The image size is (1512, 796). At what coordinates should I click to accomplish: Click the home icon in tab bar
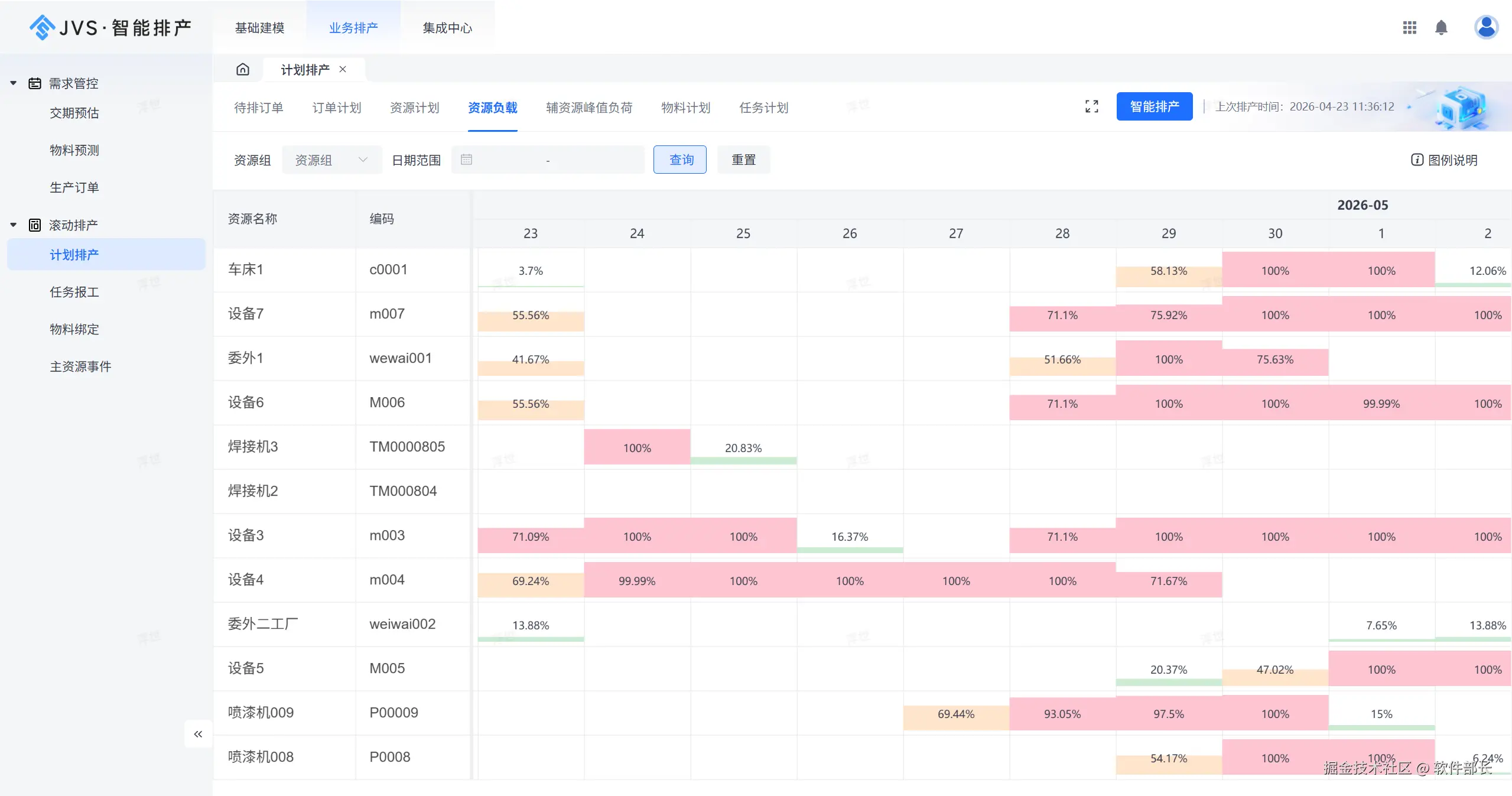click(243, 70)
